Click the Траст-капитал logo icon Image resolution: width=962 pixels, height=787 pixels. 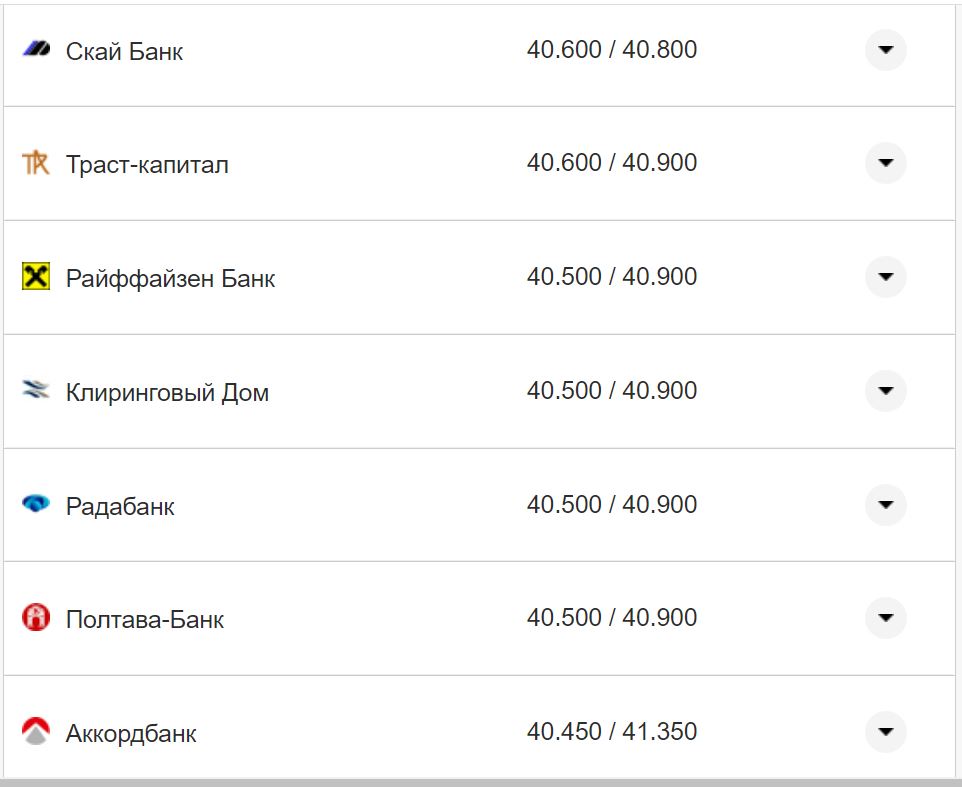pos(36,163)
